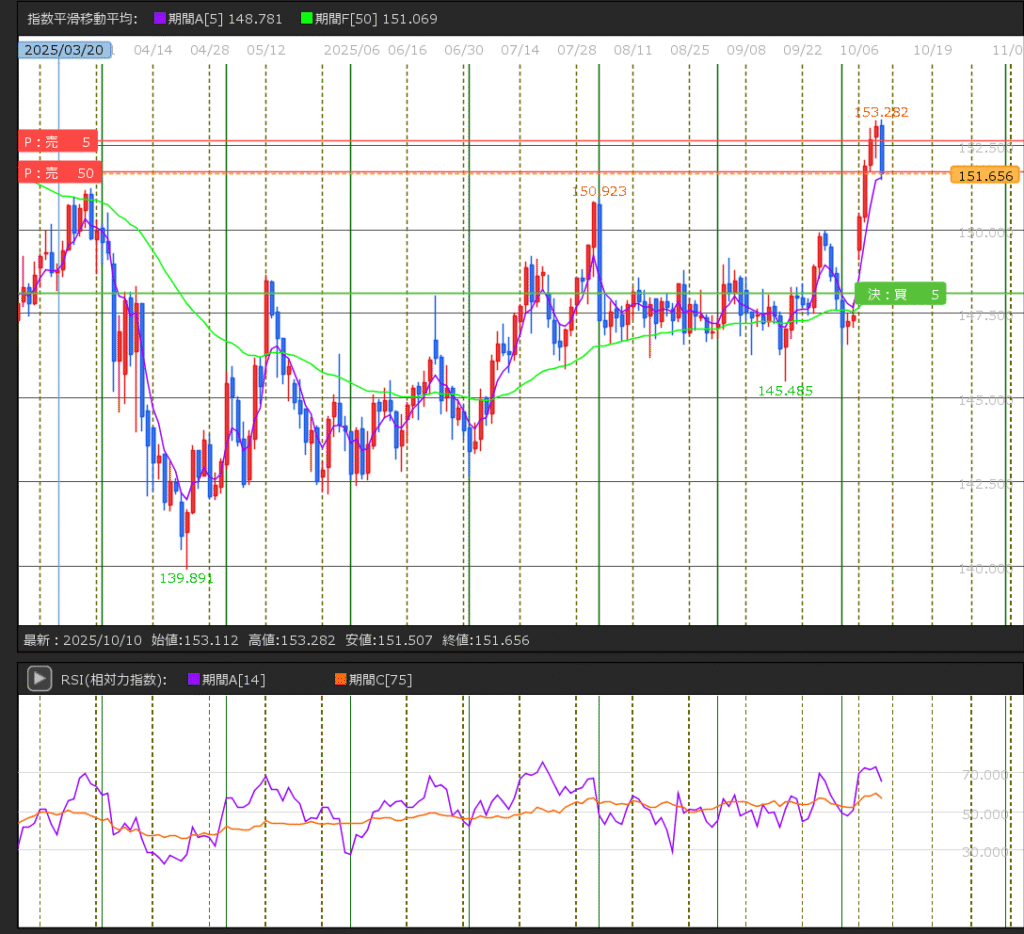Viewport: 1024px width, 934px height.
Task: Click the 最新 OHLC status bar
Action: click(x=276, y=640)
